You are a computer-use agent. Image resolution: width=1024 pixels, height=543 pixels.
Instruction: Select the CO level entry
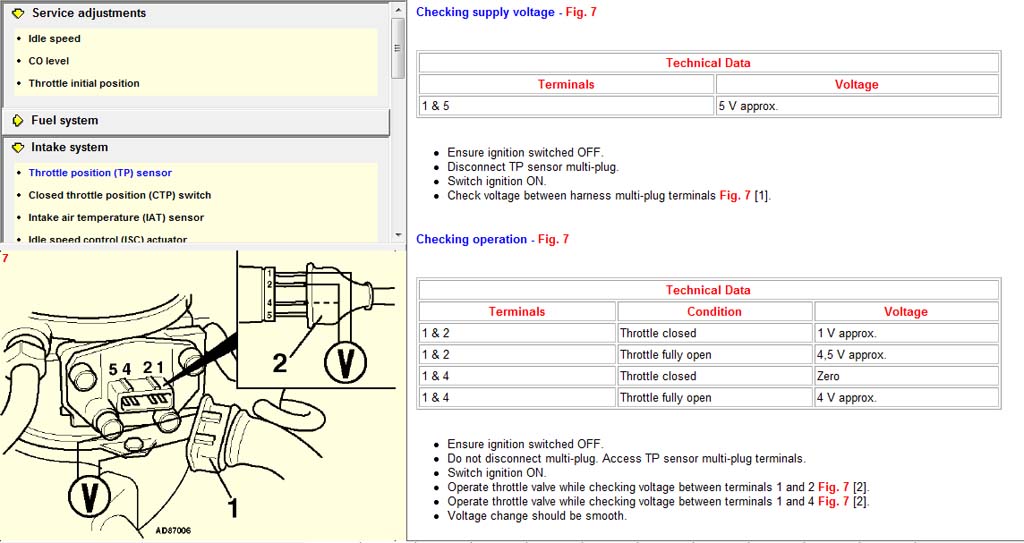(x=48, y=61)
